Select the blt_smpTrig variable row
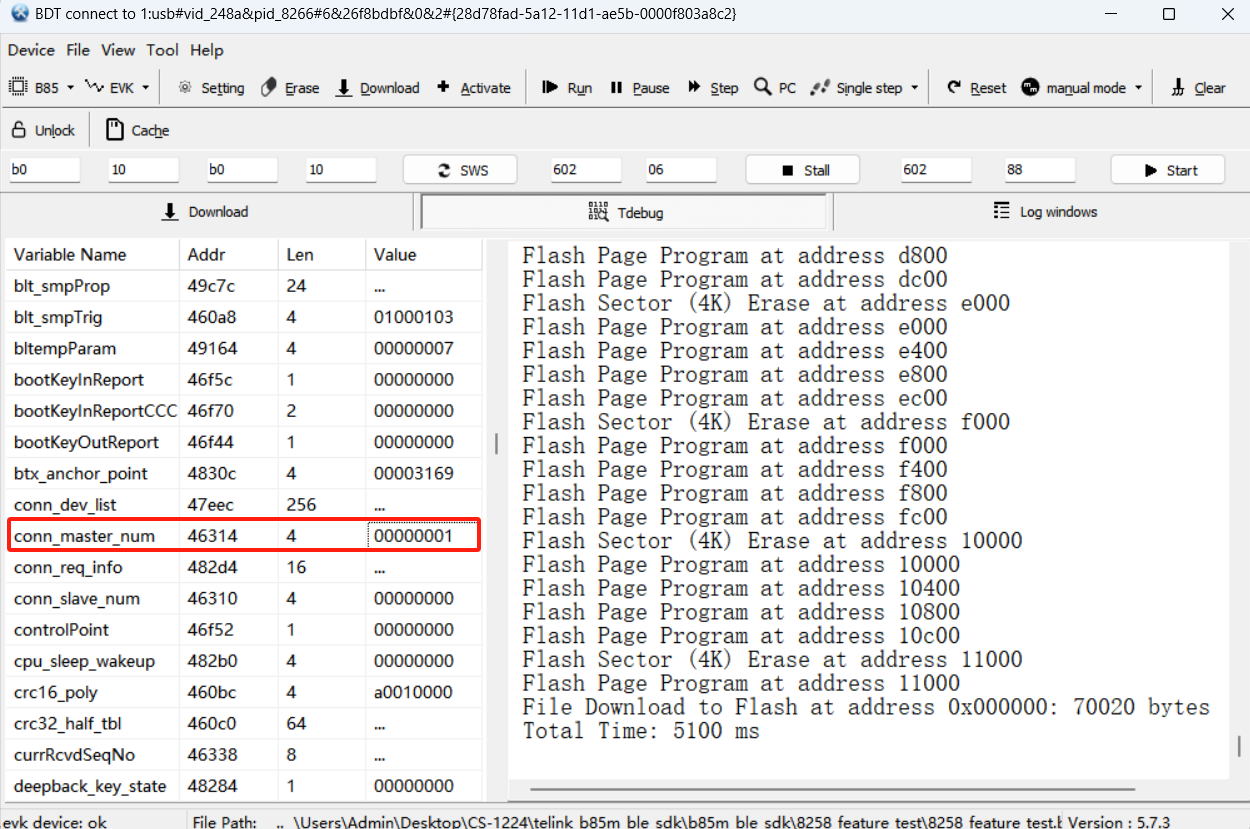The width and height of the screenshot is (1250, 829). pos(244,317)
